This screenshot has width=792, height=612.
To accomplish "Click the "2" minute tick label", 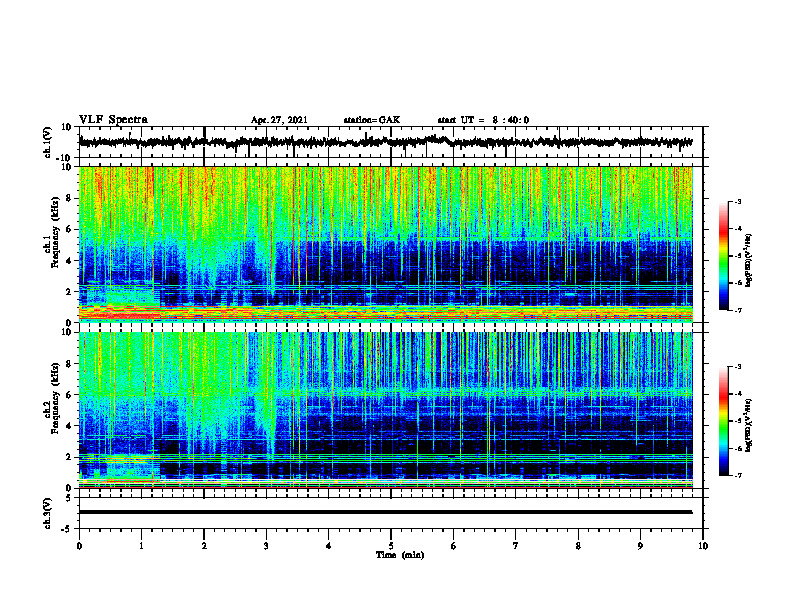I will pyautogui.click(x=204, y=546).
